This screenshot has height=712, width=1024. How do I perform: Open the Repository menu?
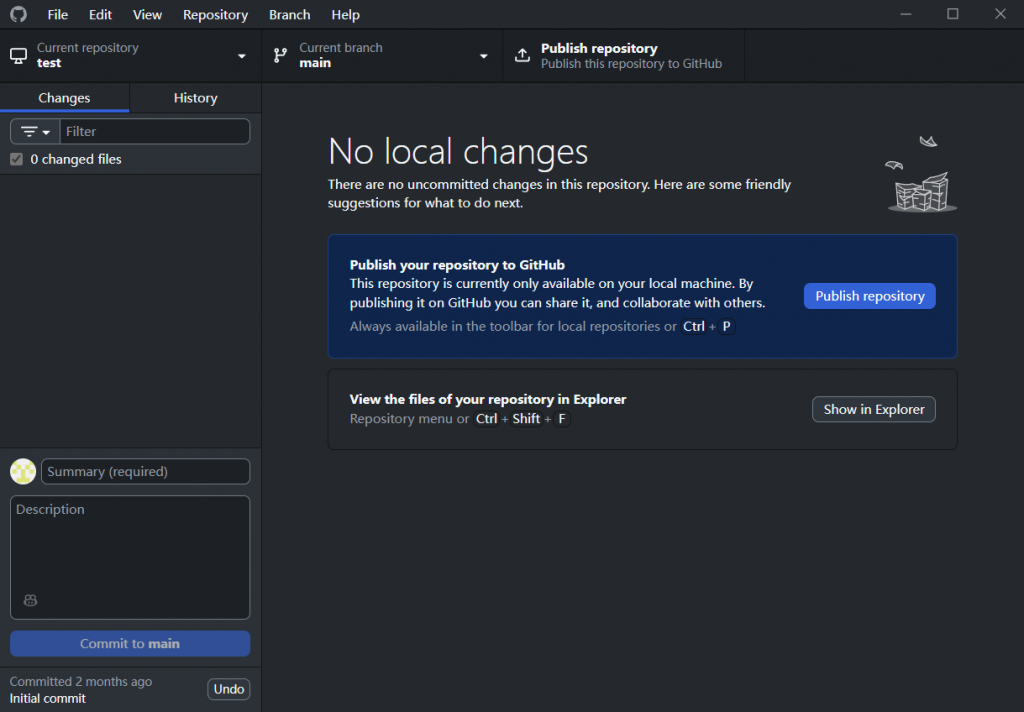[x=215, y=14]
